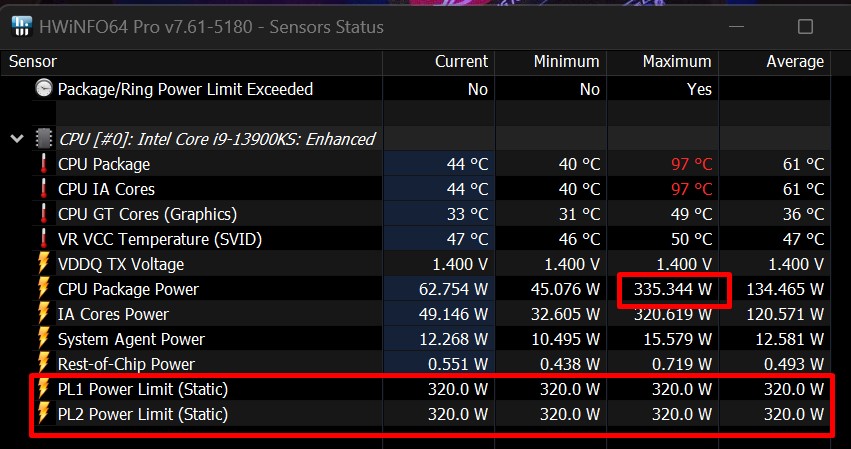Viewport: 851px width, 449px height.
Task: Click the CPU chip icon beside CPU [#0]
Action: tap(43, 139)
